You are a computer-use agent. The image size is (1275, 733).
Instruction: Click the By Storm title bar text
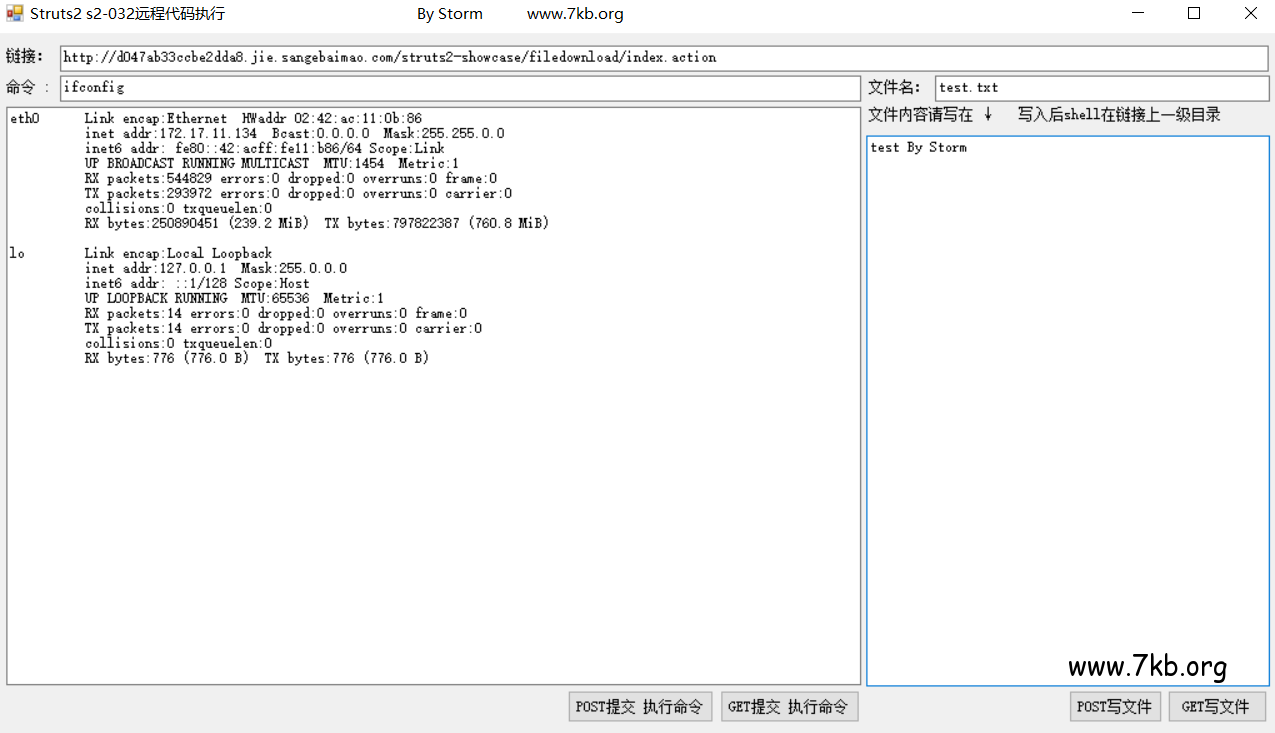click(x=449, y=13)
